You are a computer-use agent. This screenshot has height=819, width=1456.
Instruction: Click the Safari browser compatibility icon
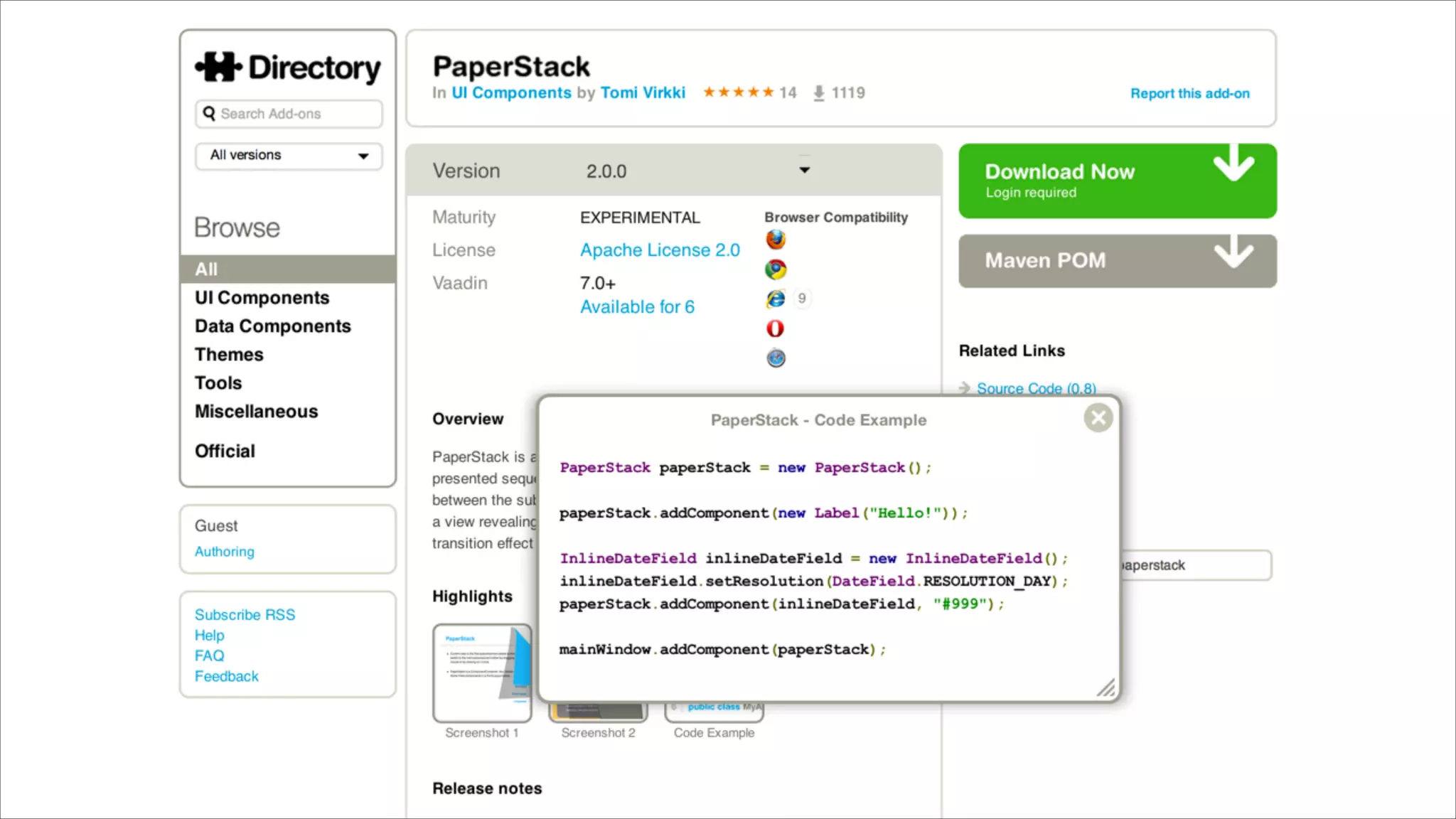[x=776, y=358]
